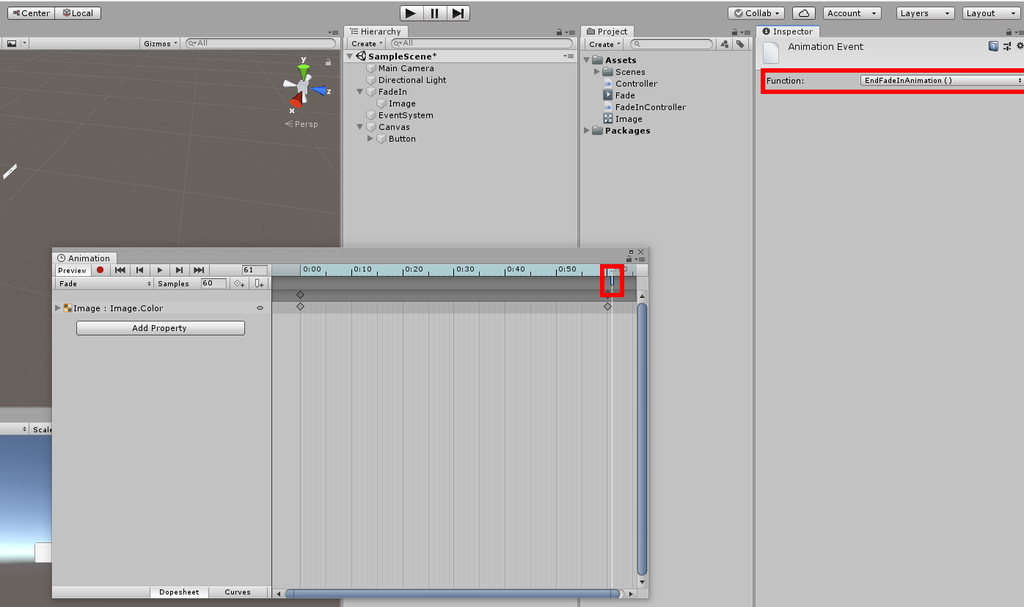Go to last keyframe in Animation
The width and height of the screenshot is (1024, 607).
point(199,270)
